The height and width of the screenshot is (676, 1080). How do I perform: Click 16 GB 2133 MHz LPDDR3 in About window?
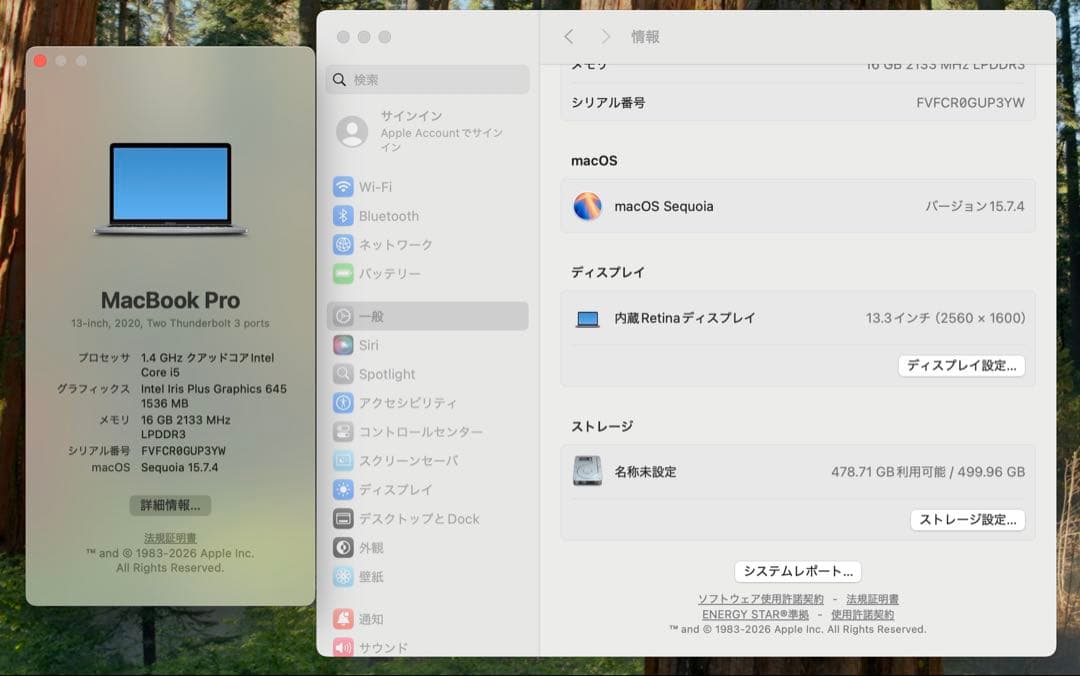click(185, 427)
